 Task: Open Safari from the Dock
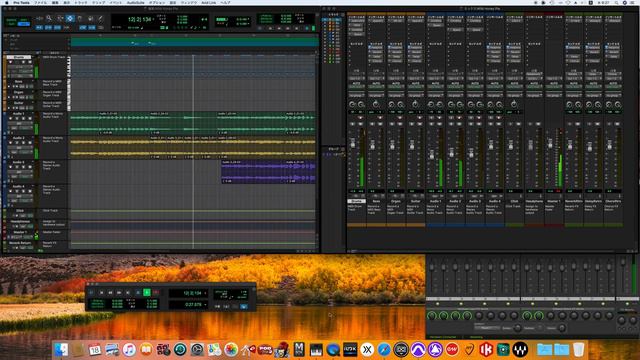click(x=384, y=349)
